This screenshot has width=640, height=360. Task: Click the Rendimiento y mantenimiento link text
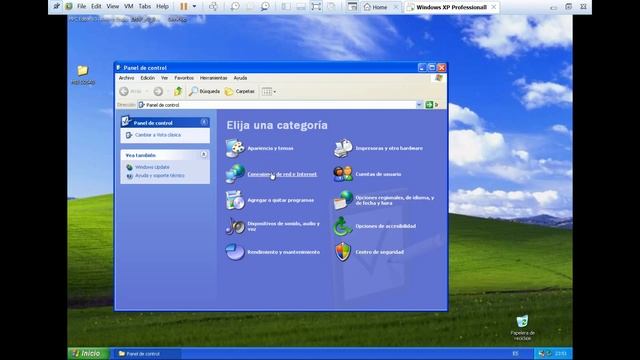pyautogui.click(x=284, y=252)
